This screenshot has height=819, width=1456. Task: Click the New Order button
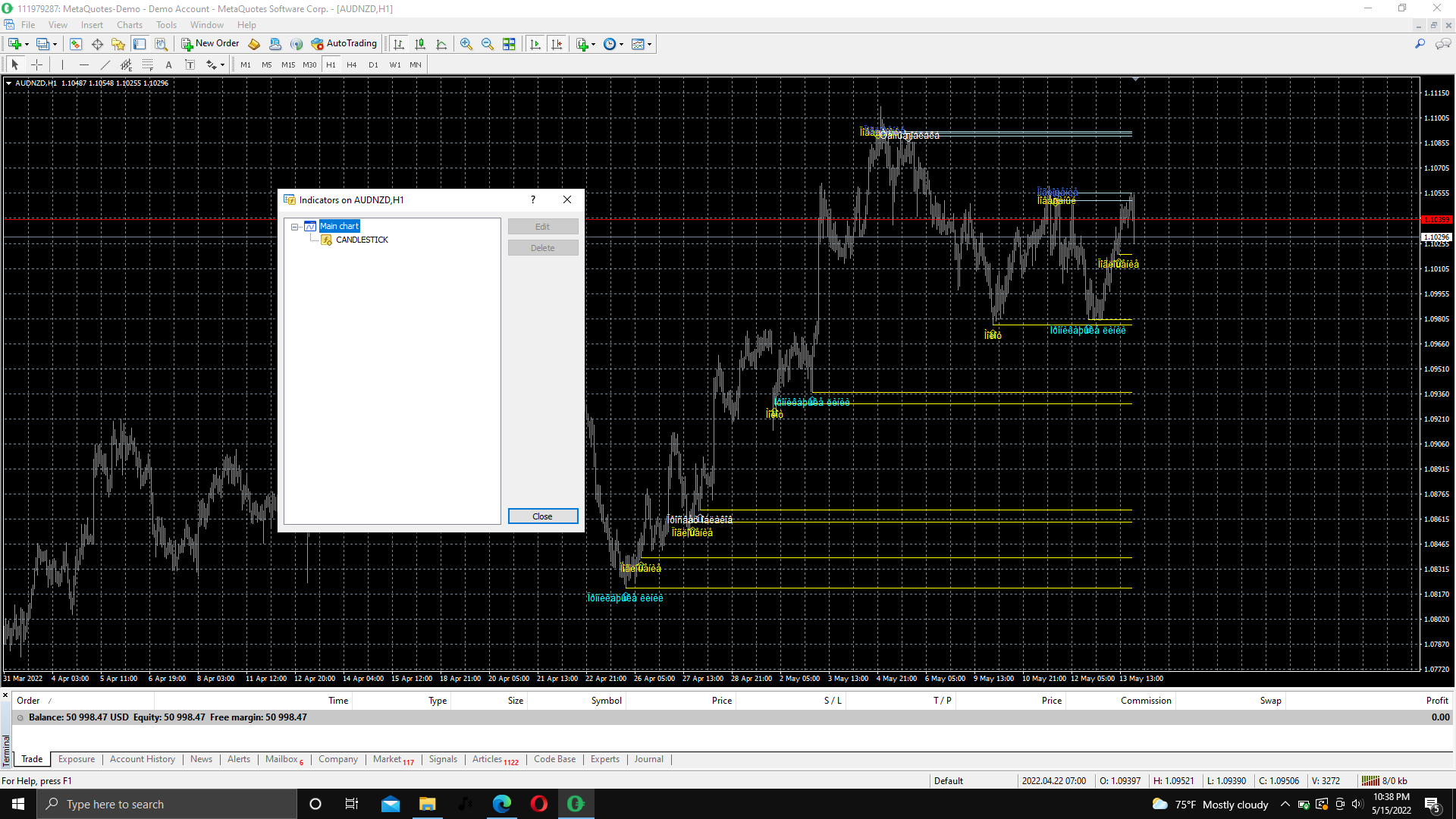(210, 44)
